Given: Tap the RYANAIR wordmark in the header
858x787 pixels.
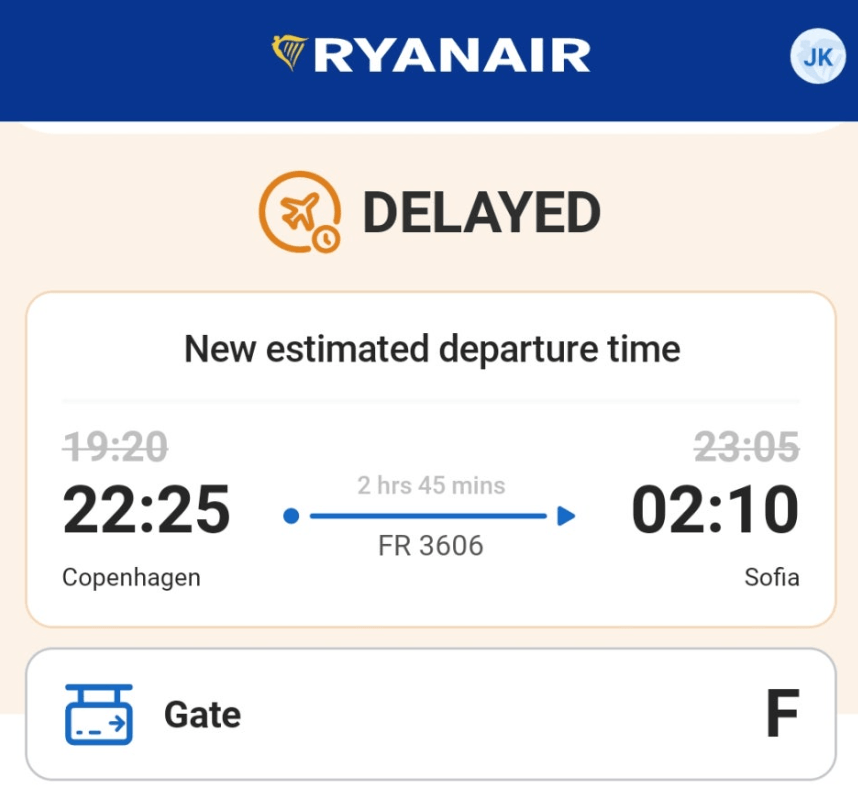Looking at the screenshot, I should 452,55.
